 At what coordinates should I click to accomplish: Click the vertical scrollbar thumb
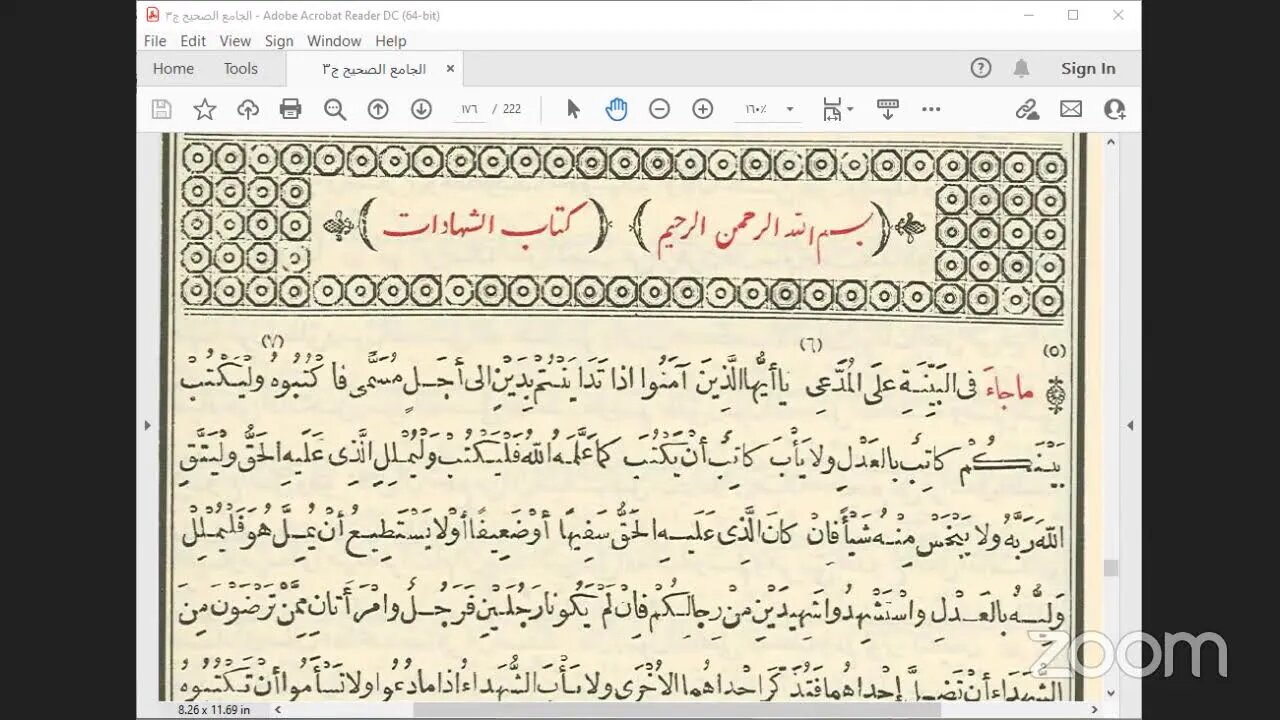point(1110,567)
